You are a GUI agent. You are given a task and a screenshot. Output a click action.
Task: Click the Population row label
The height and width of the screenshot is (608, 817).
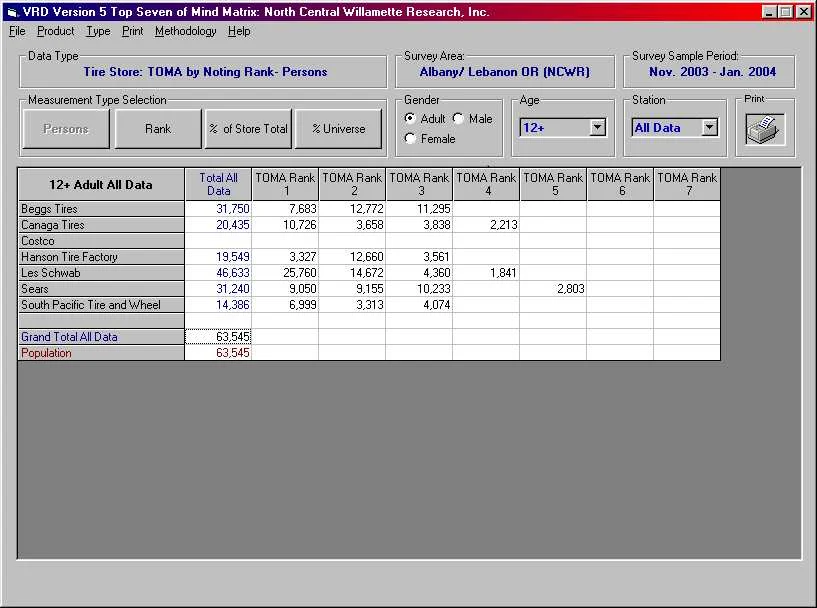pos(101,353)
